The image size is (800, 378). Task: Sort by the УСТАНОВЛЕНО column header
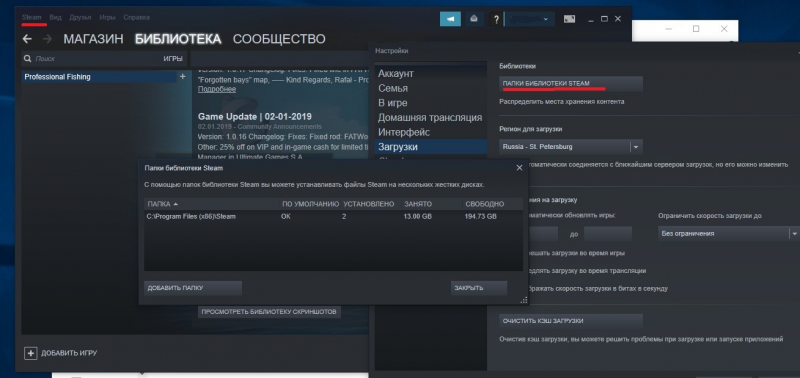click(x=369, y=204)
